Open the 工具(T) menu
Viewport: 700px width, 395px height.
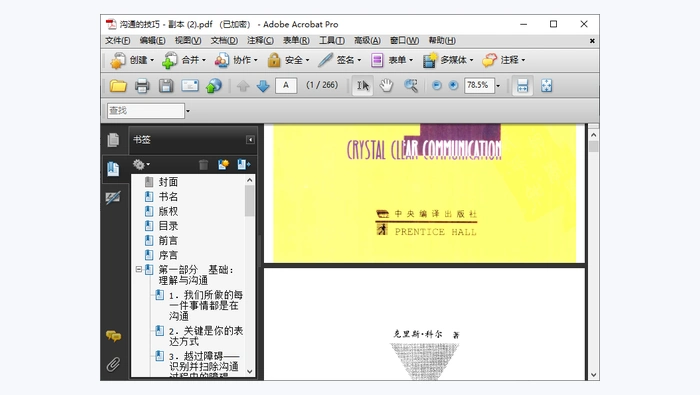click(332, 41)
